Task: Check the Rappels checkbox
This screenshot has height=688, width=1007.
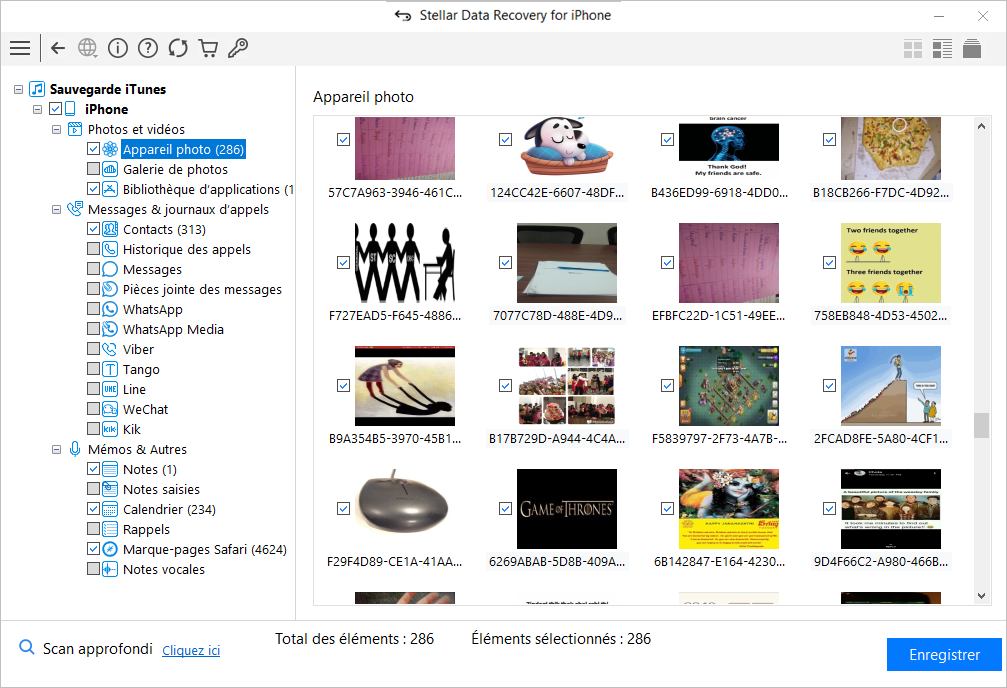Action: pyautogui.click(x=93, y=529)
